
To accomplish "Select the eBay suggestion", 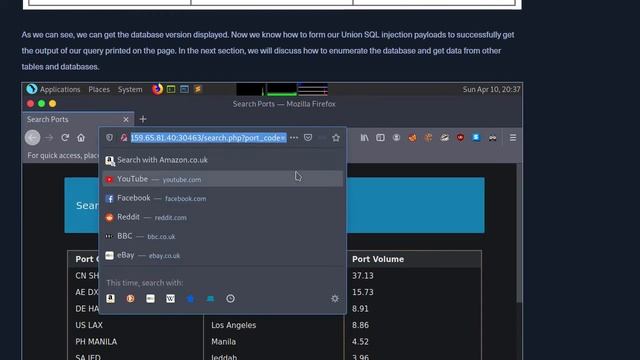I will pyautogui.click(x=223, y=256).
